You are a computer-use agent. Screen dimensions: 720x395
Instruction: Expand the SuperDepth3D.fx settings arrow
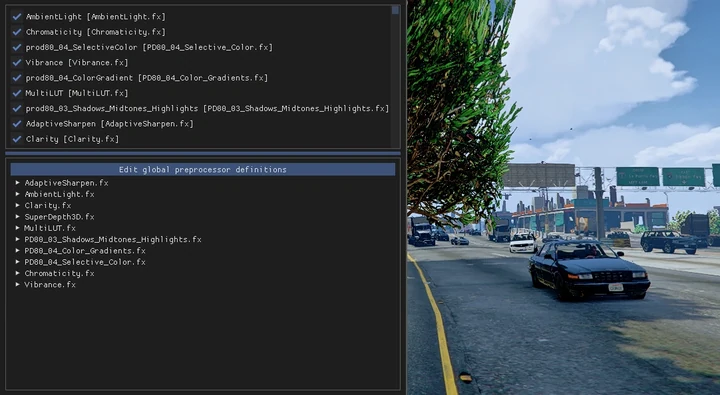17,216
